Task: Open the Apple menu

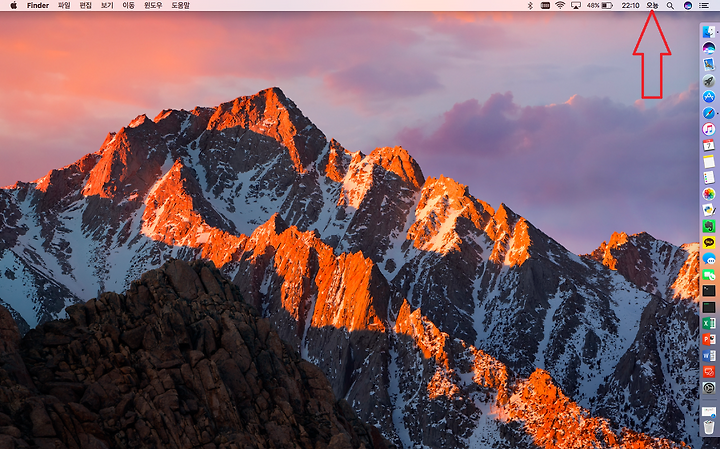Action: click(x=13, y=6)
